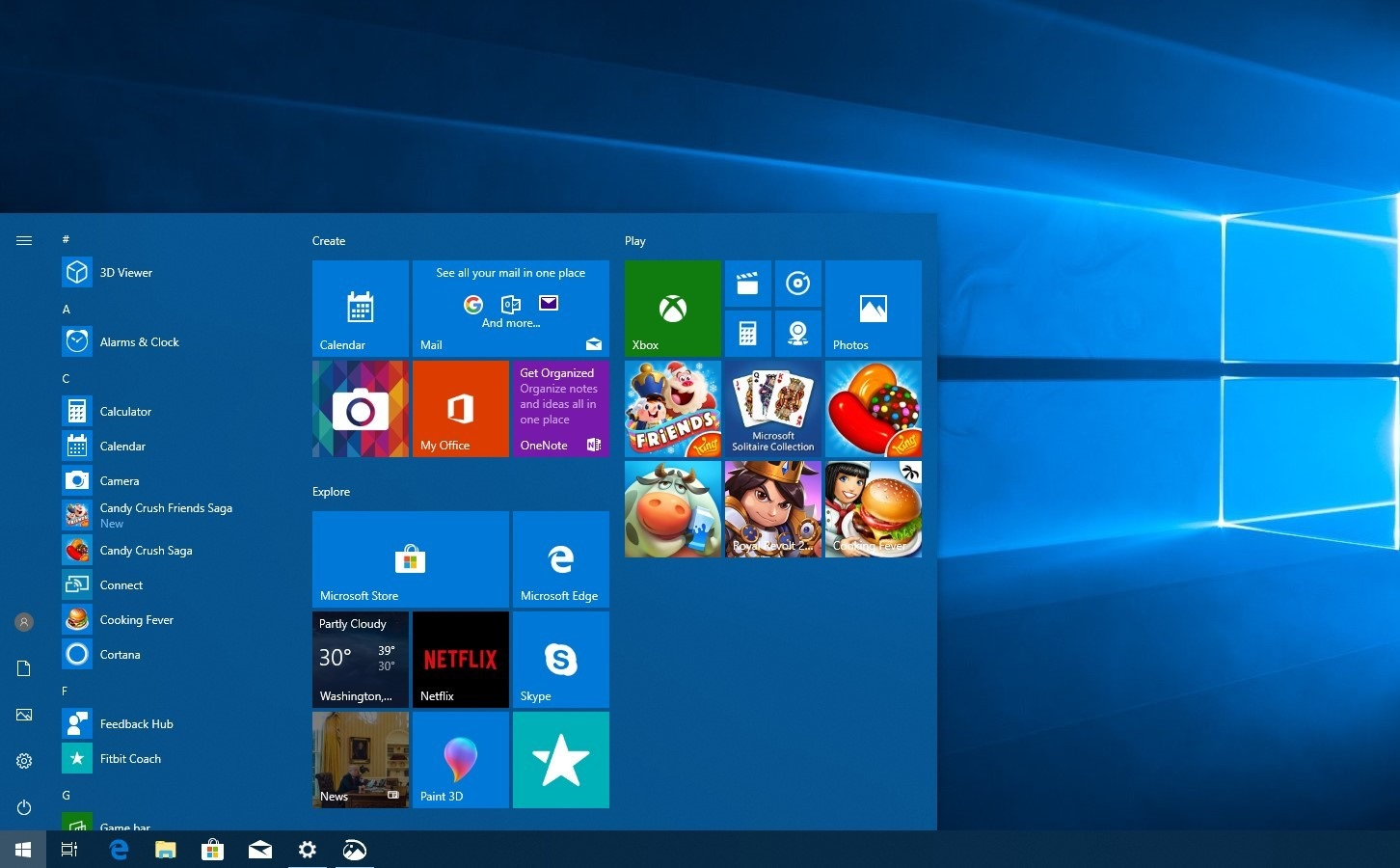The height and width of the screenshot is (868, 1400).
Task: Open the Cooking Fever tile
Action: [x=874, y=509]
